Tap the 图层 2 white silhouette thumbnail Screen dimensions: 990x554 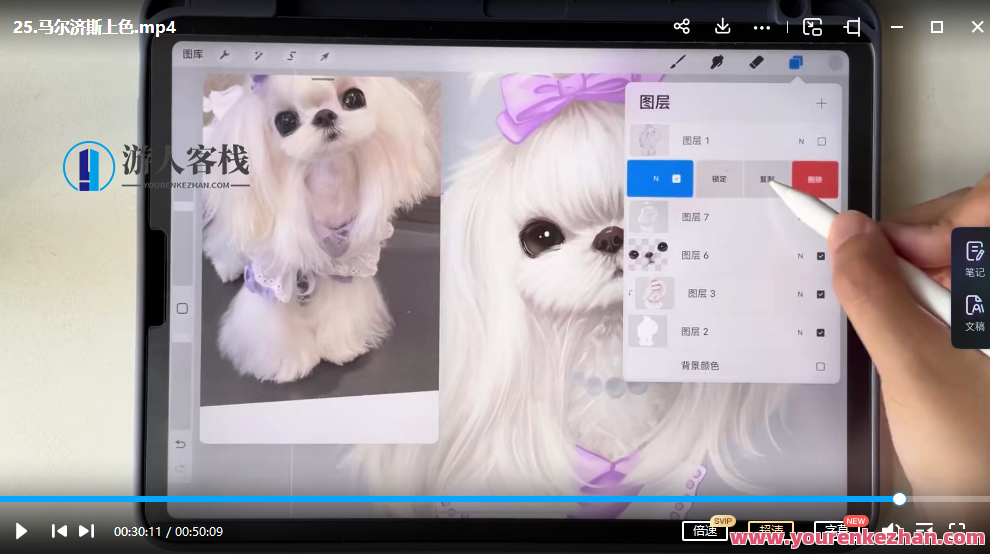coord(648,332)
